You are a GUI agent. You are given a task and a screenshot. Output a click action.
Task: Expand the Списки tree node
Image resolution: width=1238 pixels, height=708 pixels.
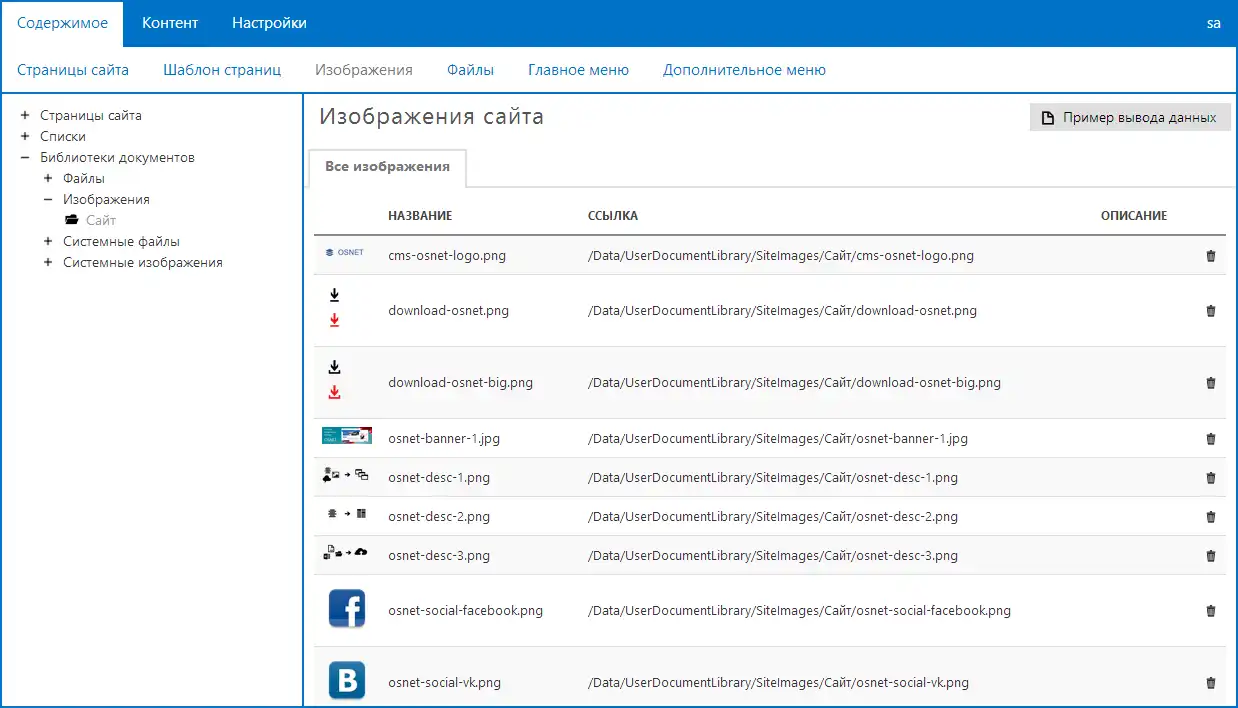[25, 136]
